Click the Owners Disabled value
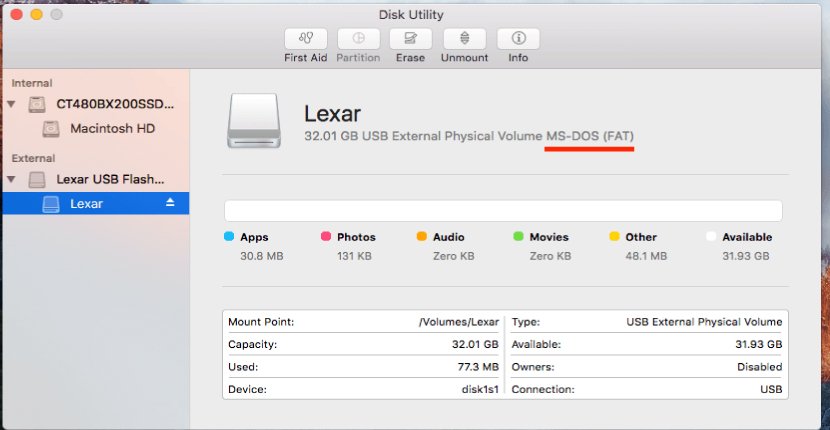 click(760, 366)
